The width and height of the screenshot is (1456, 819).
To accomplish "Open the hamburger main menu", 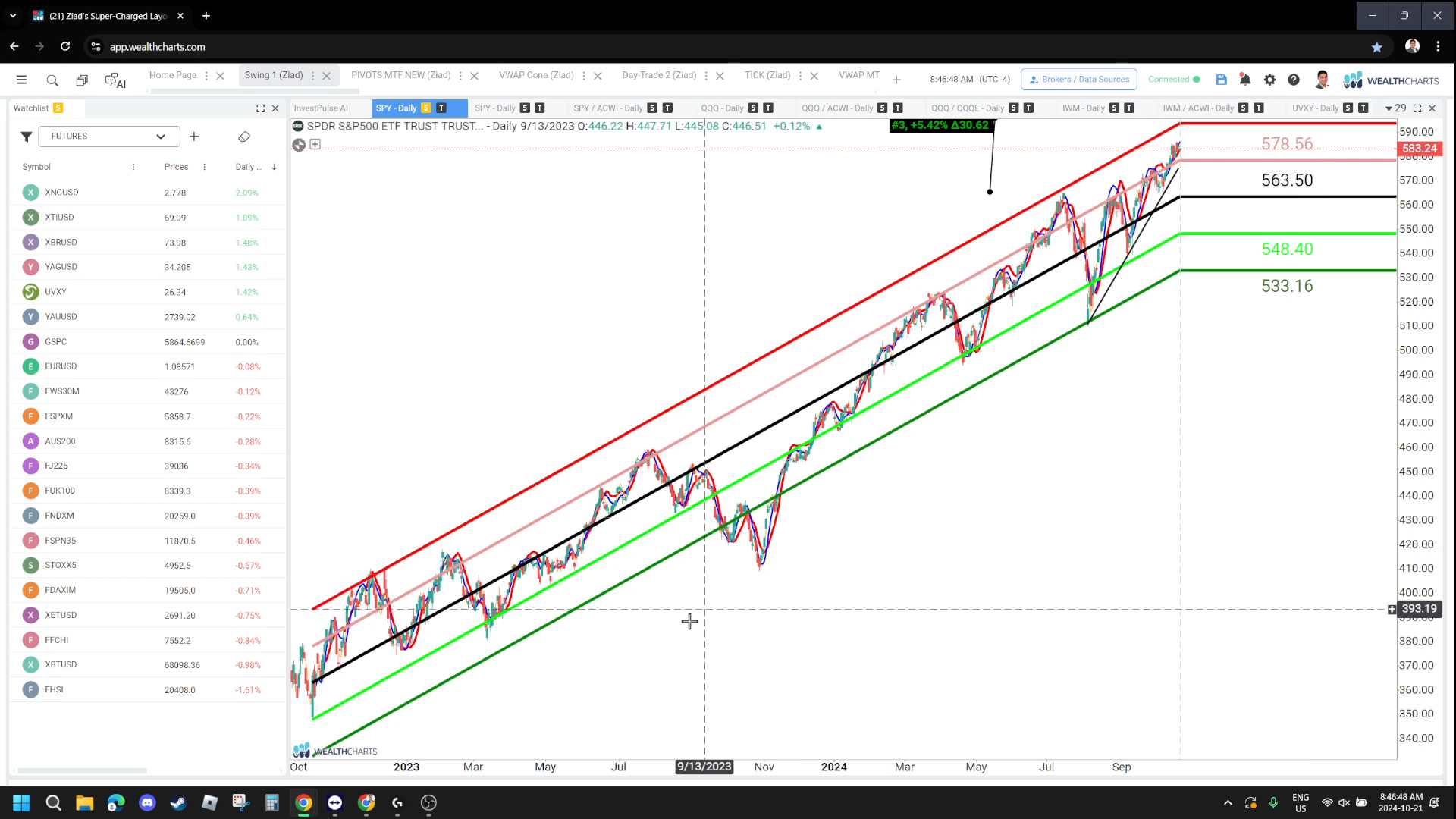I will point(21,80).
